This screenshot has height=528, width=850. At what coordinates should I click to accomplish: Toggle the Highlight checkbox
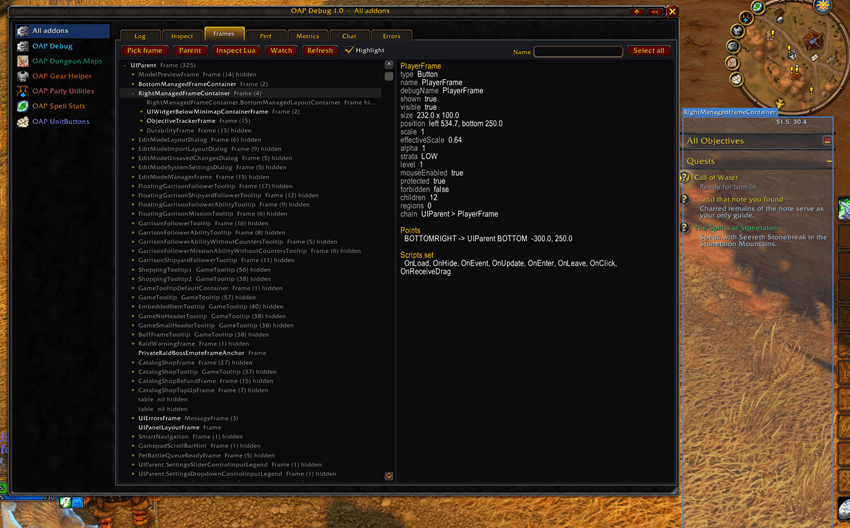coord(349,50)
